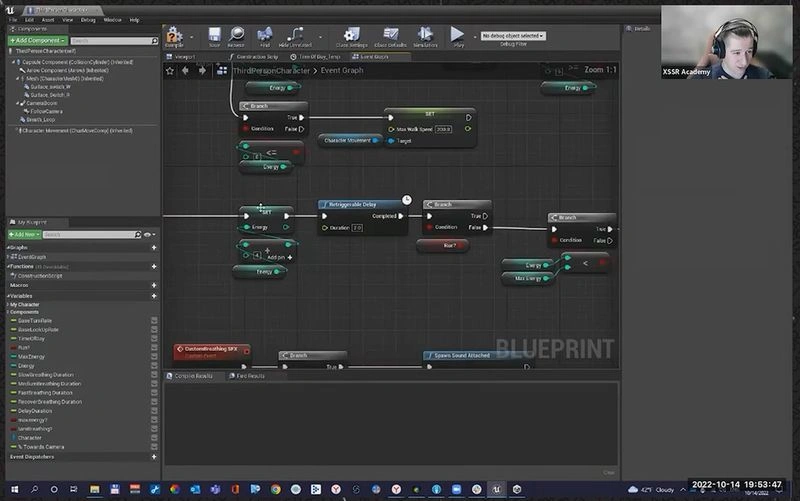Compile the blueprint with the Compile icon
The width and height of the screenshot is (800, 501).
click(174, 36)
